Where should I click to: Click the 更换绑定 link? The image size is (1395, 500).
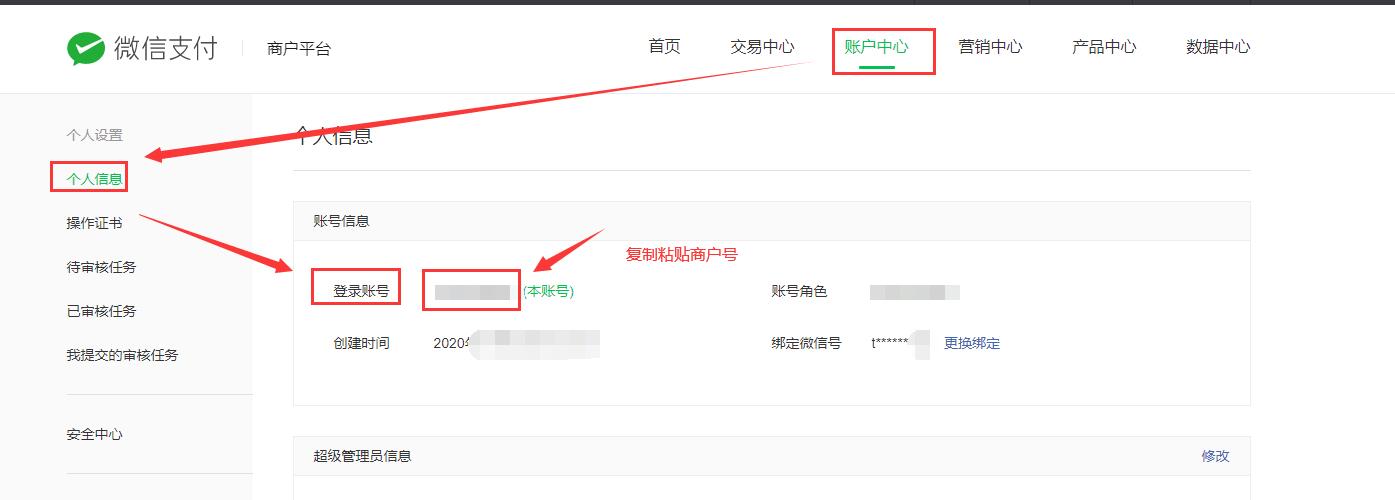click(972, 343)
